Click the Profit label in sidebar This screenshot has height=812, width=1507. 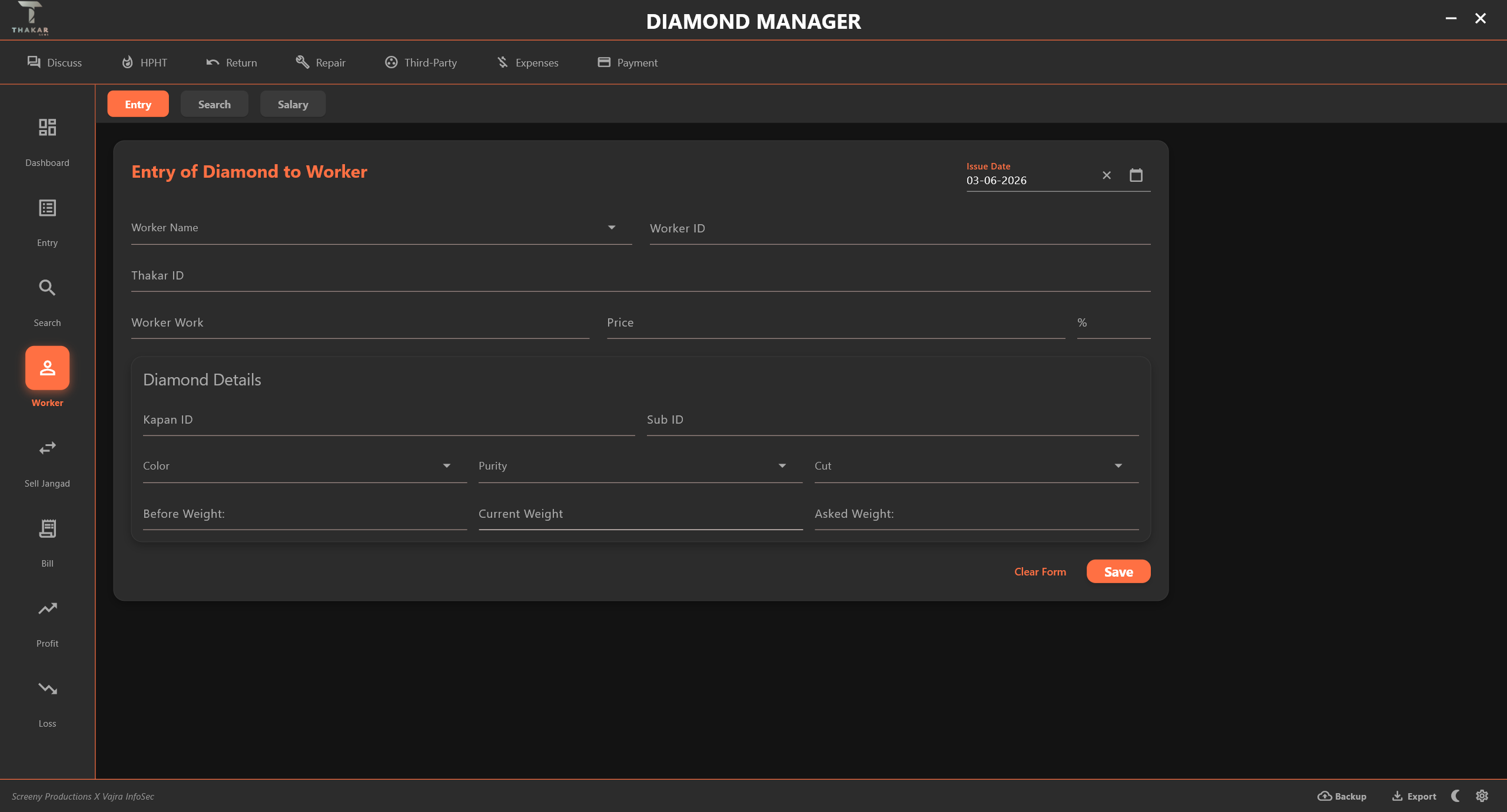point(47,643)
